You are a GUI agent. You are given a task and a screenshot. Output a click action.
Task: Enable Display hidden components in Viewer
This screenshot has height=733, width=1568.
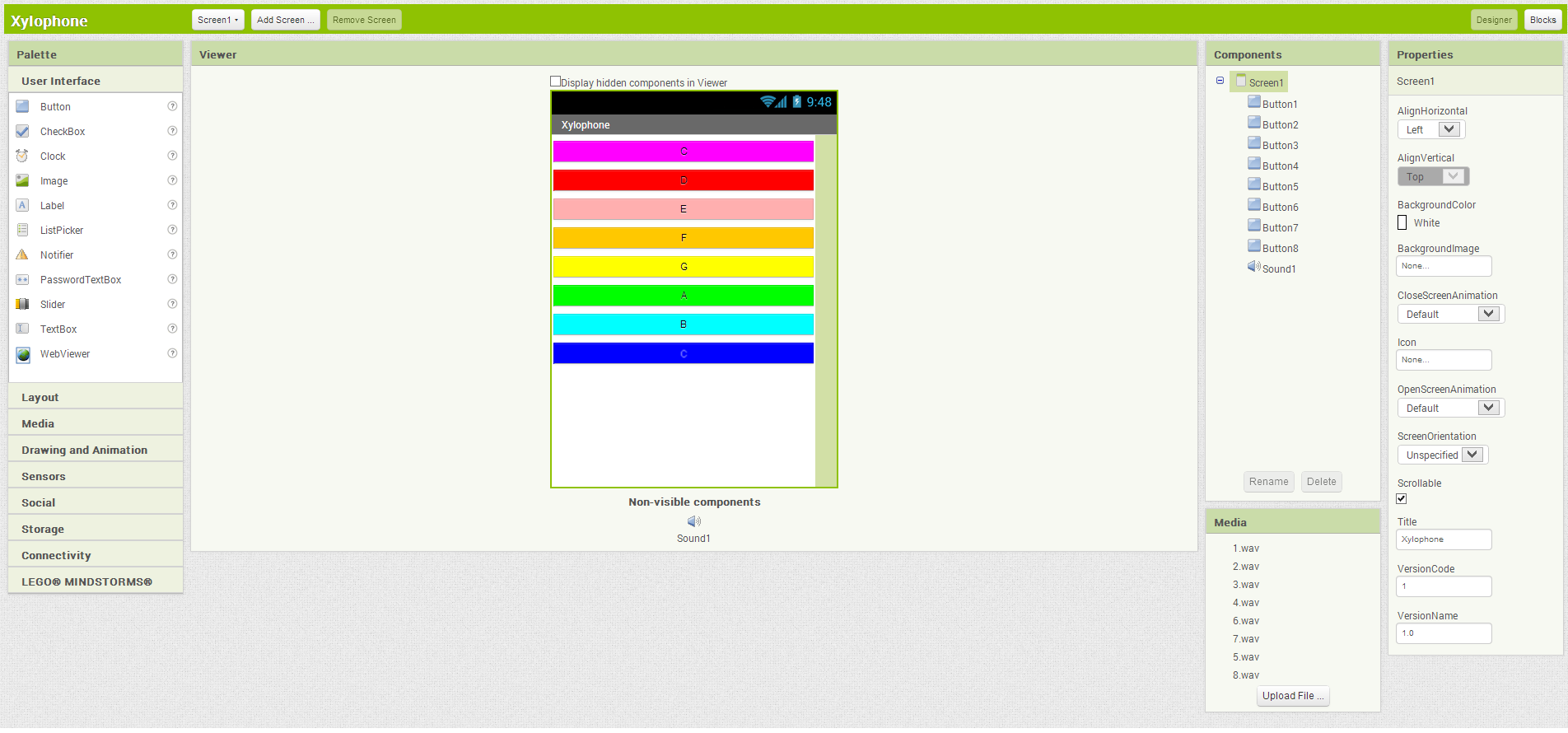pyautogui.click(x=555, y=82)
